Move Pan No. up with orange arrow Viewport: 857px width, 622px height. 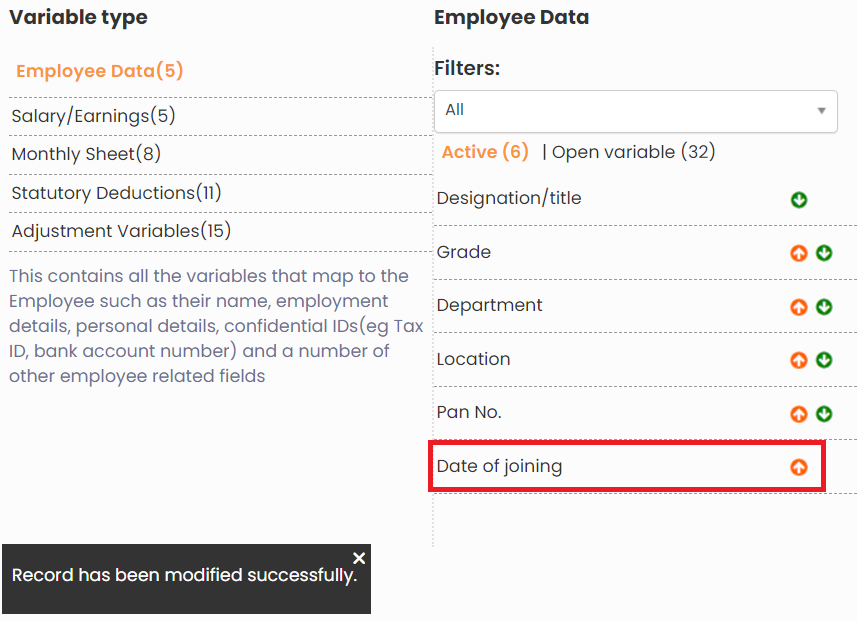coord(798,414)
